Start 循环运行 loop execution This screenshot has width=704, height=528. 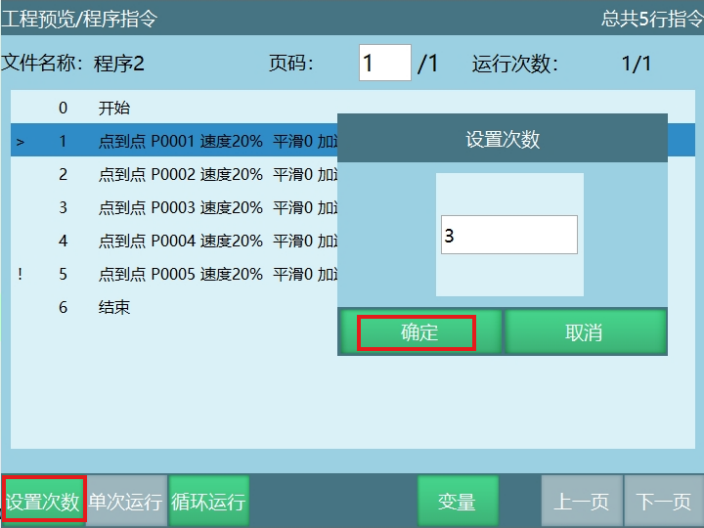pos(208,501)
